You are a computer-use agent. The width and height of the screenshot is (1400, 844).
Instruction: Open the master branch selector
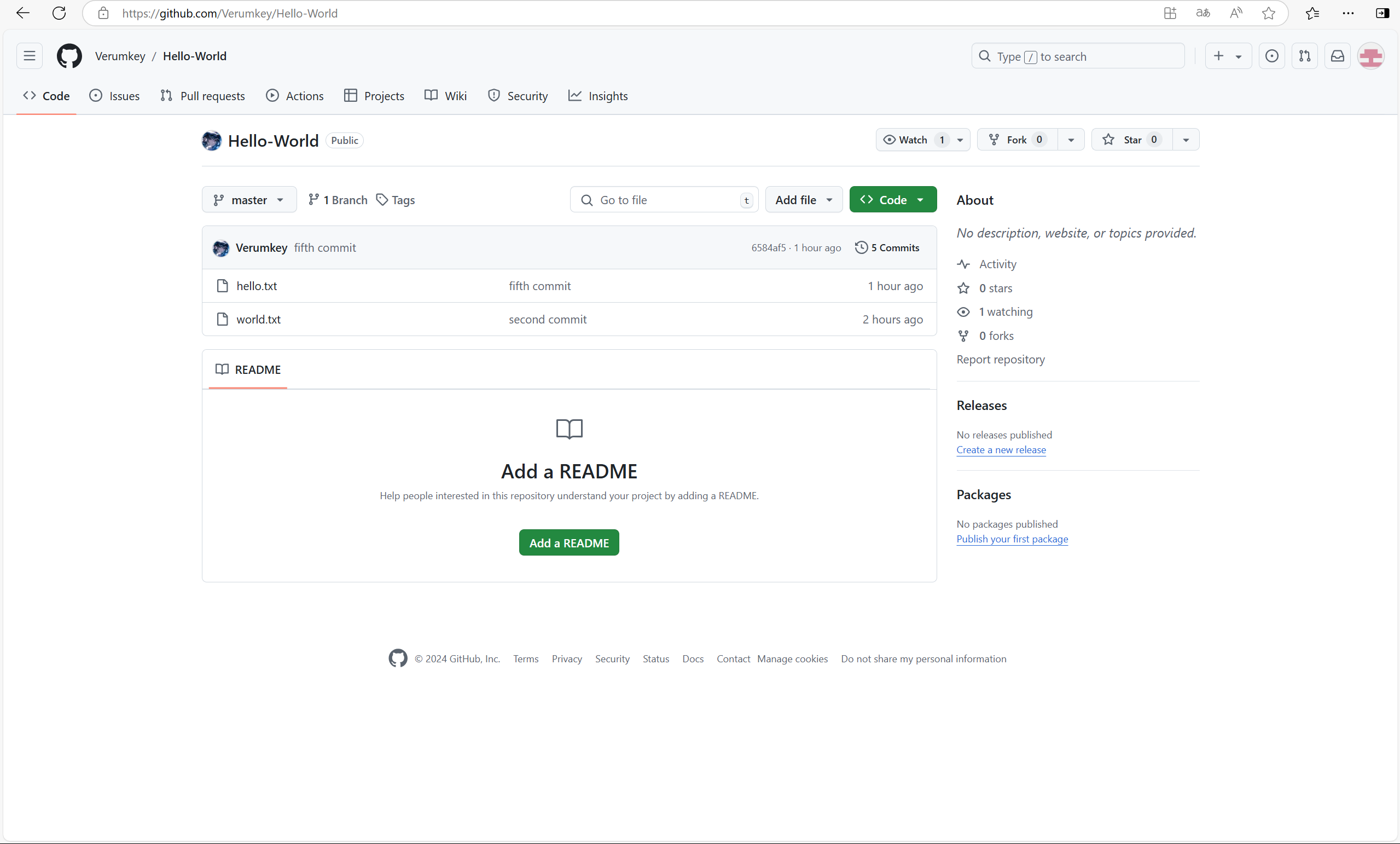click(249, 200)
